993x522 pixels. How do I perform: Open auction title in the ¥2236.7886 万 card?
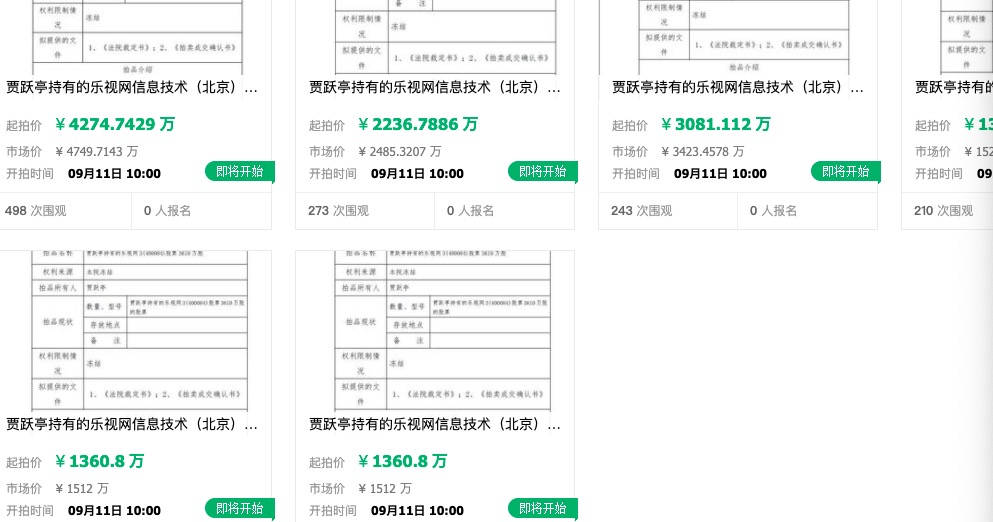[435, 87]
